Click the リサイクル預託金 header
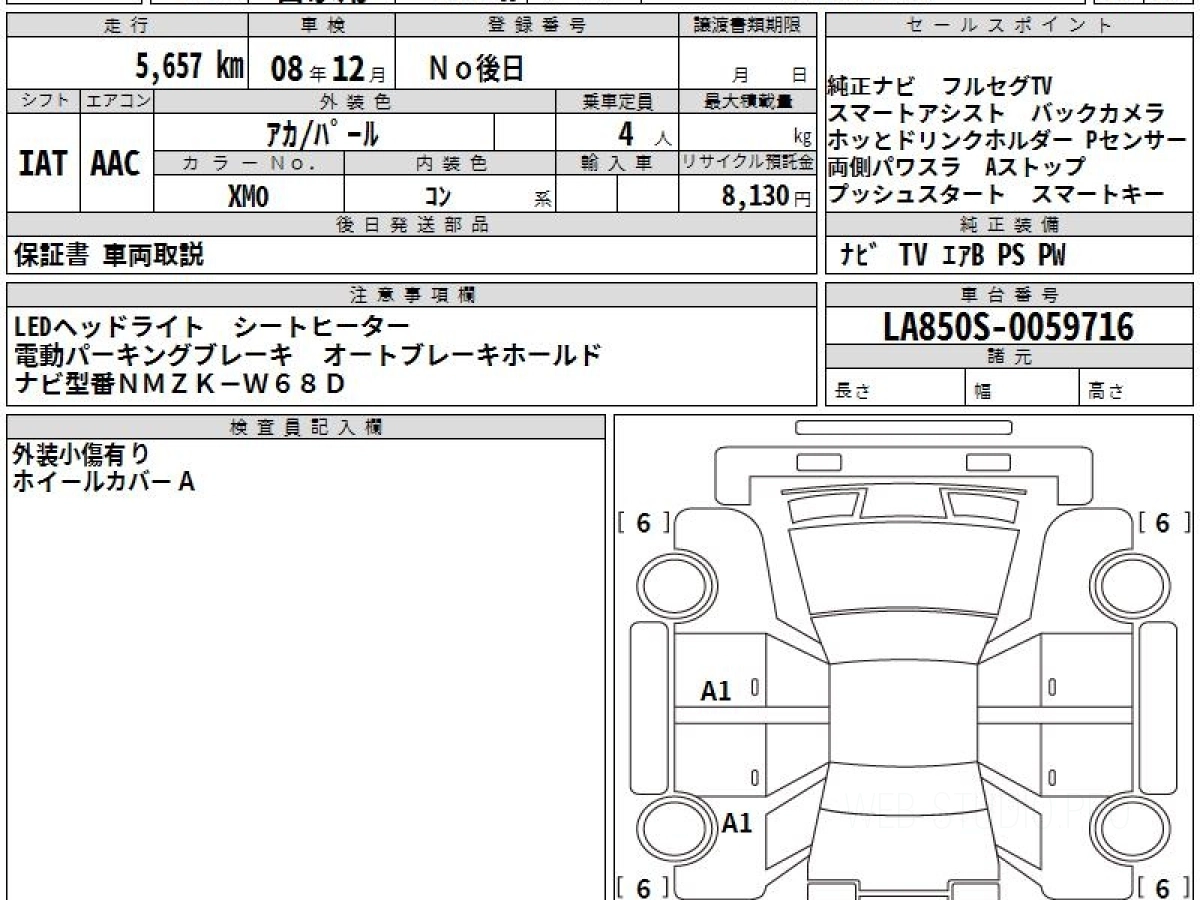Image resolution: width=1200 pixels, height=900 pixels. click(748, 163)
